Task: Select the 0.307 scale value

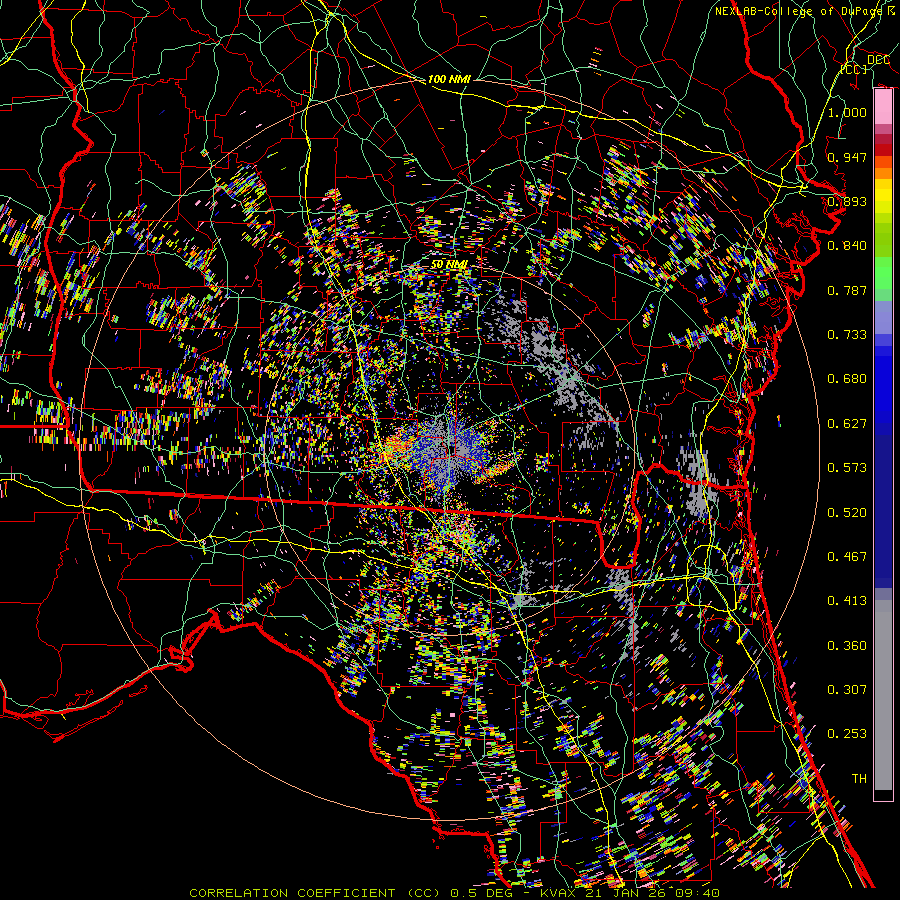Action: [x=847, y=689]
